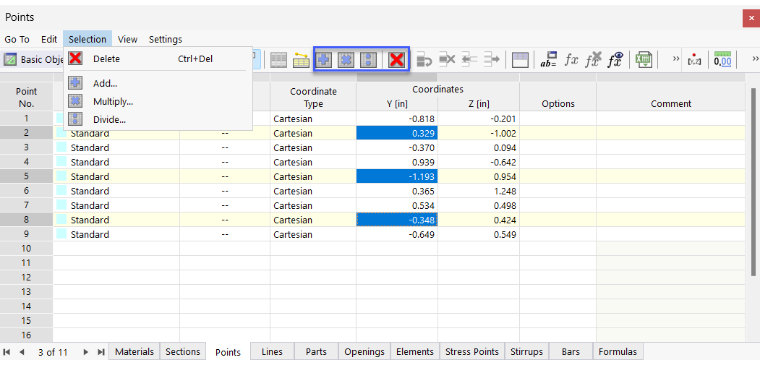
Task: Switch to the Openings tab
Action: 364,352
